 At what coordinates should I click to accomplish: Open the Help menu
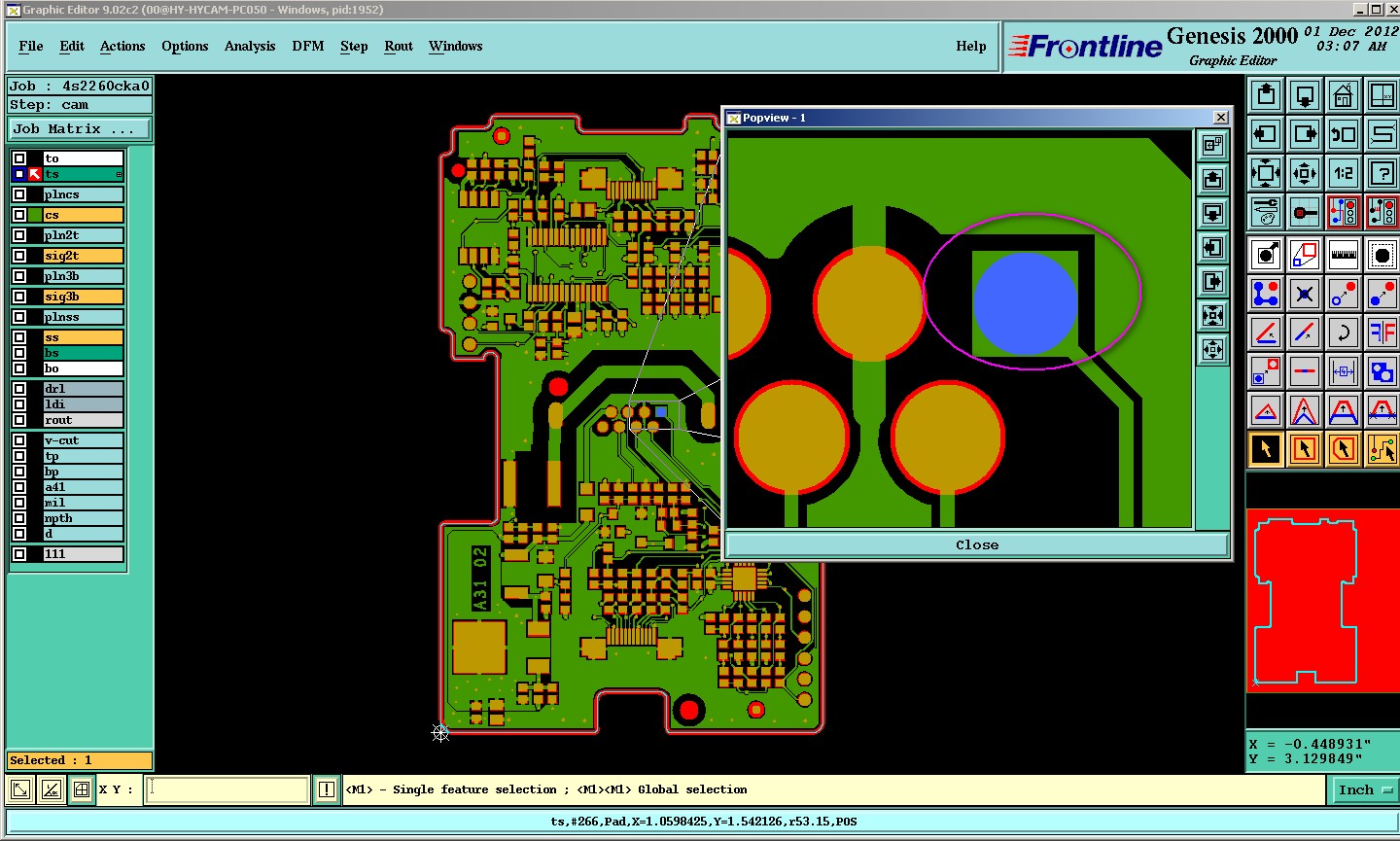click(x=971, y=46)
